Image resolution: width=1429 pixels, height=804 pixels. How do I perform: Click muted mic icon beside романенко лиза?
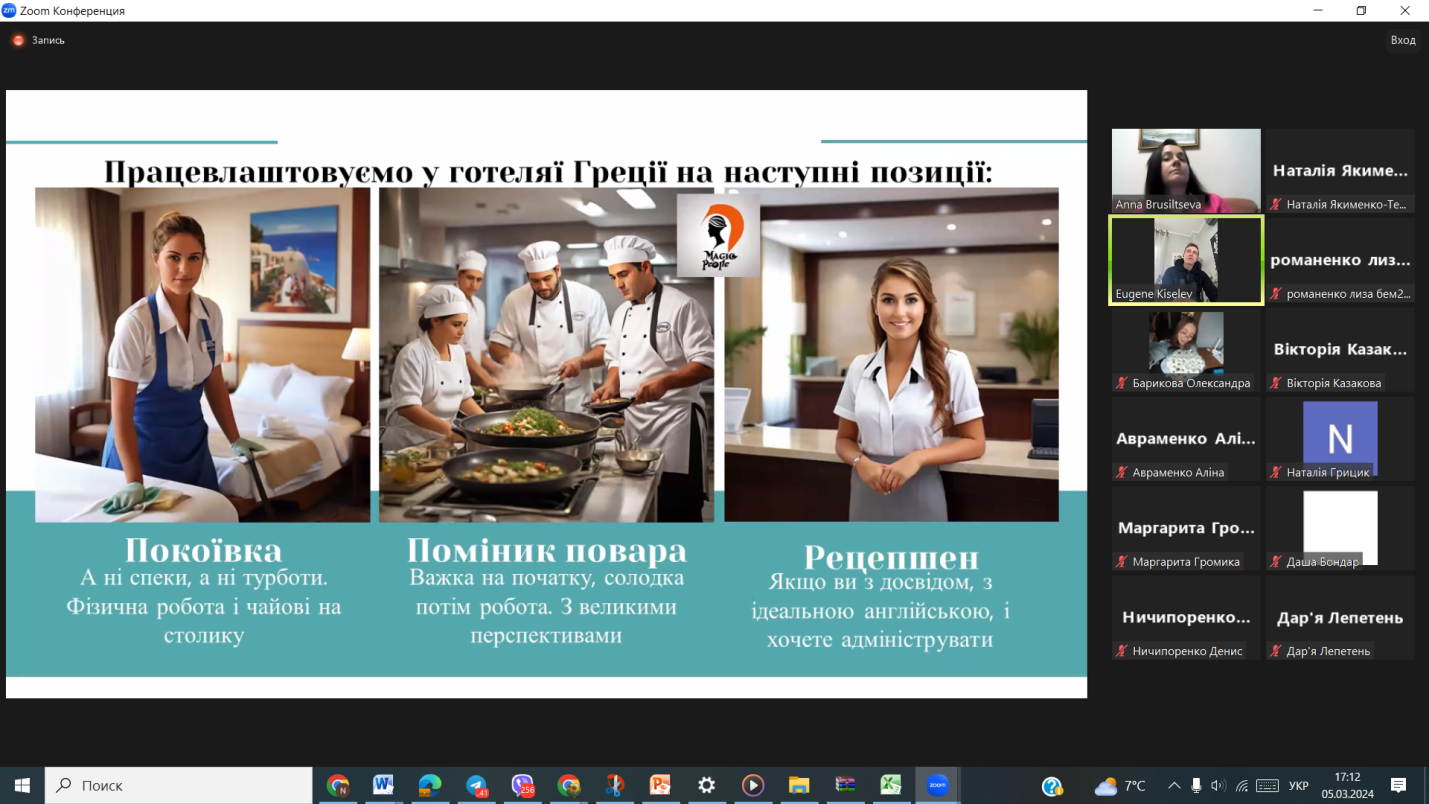pos(1276,294)
